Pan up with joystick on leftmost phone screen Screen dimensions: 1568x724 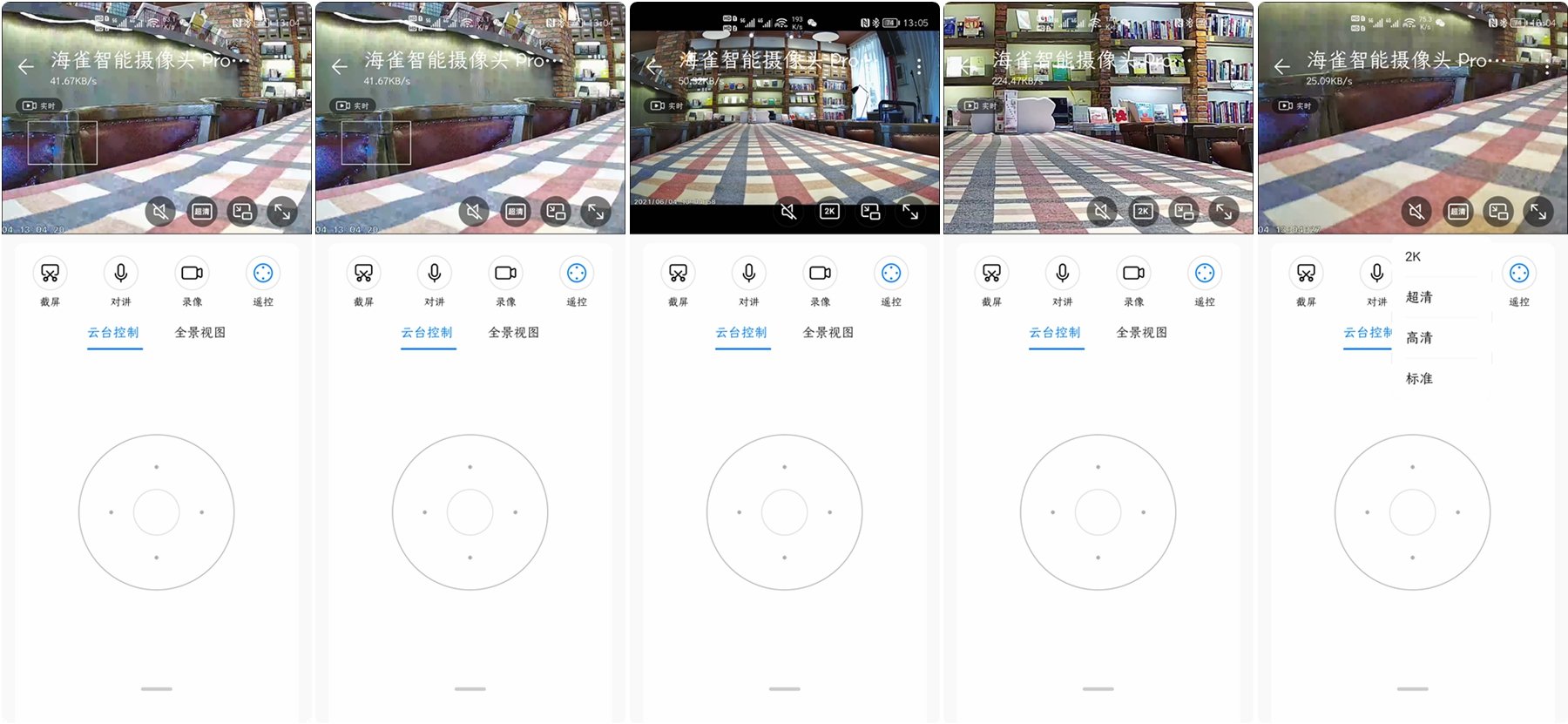[156, 467]
